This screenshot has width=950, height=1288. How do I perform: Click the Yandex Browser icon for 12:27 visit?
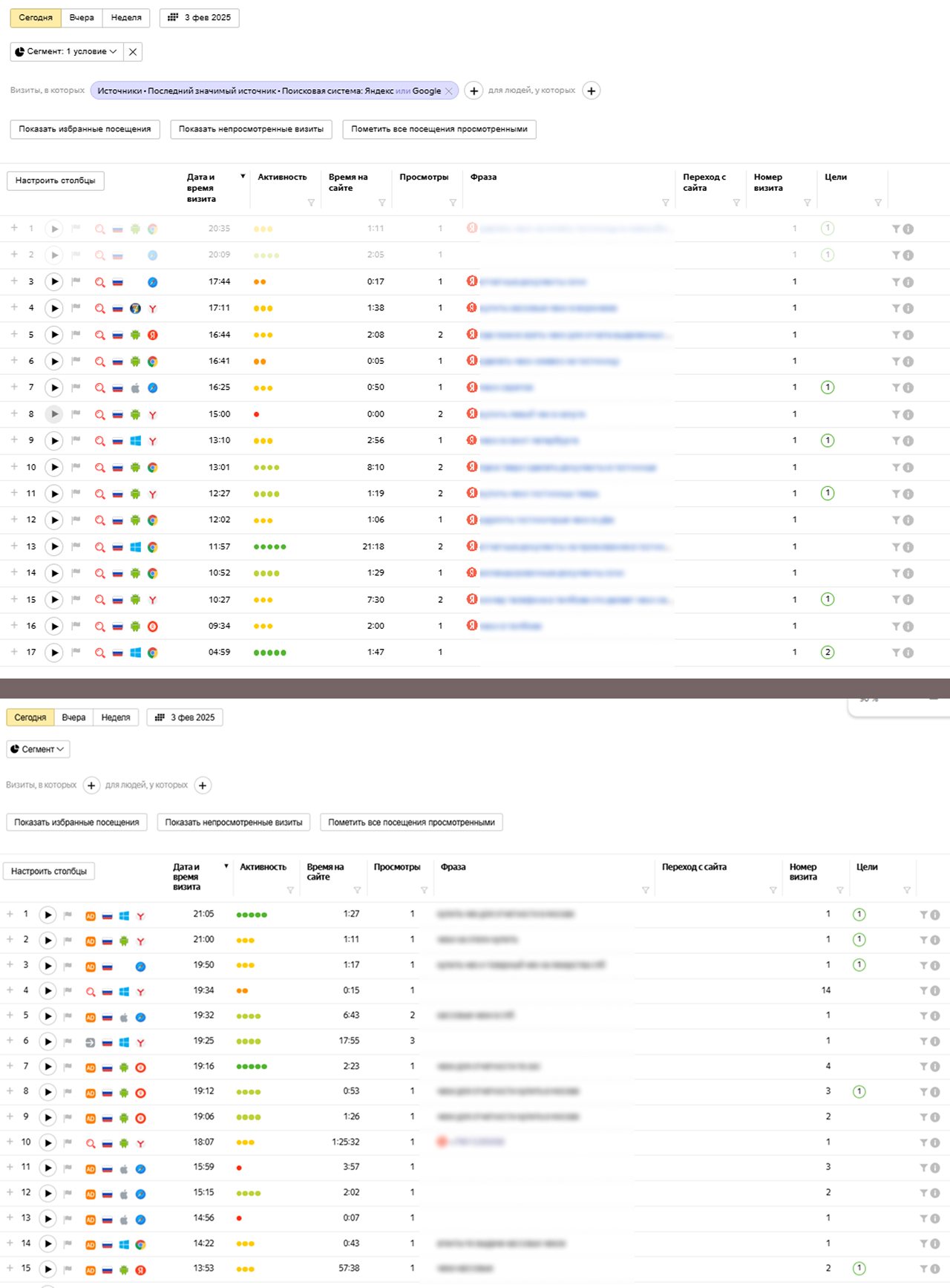[x=152, y=494]
